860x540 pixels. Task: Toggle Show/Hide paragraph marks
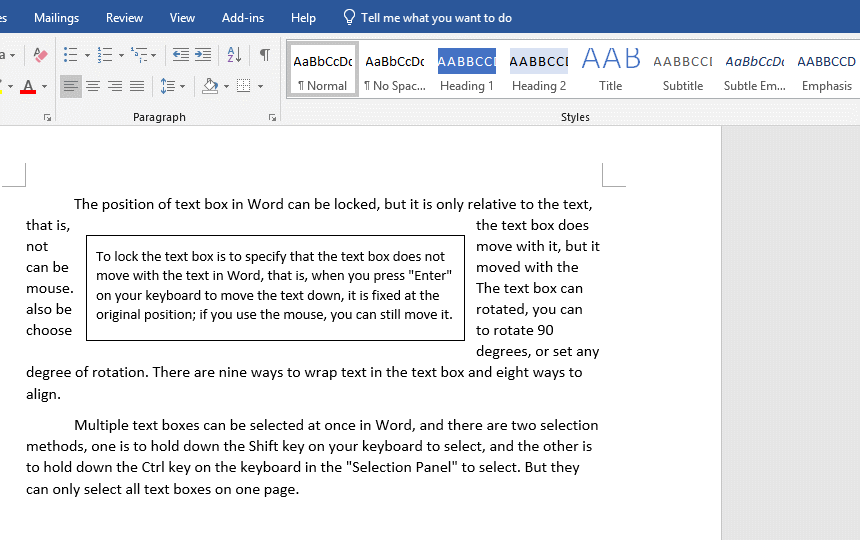pyautogui.click(x=265, y=55)
